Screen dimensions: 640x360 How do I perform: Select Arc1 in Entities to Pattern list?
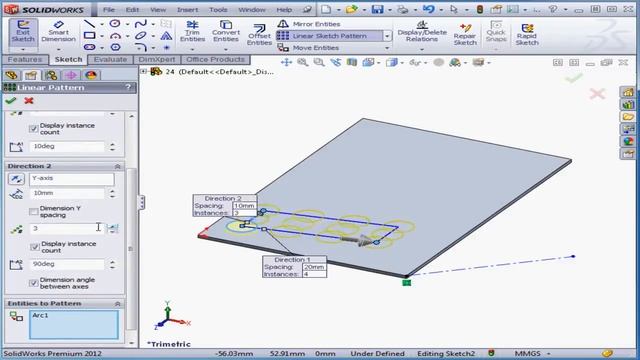[x=40, y=315]
